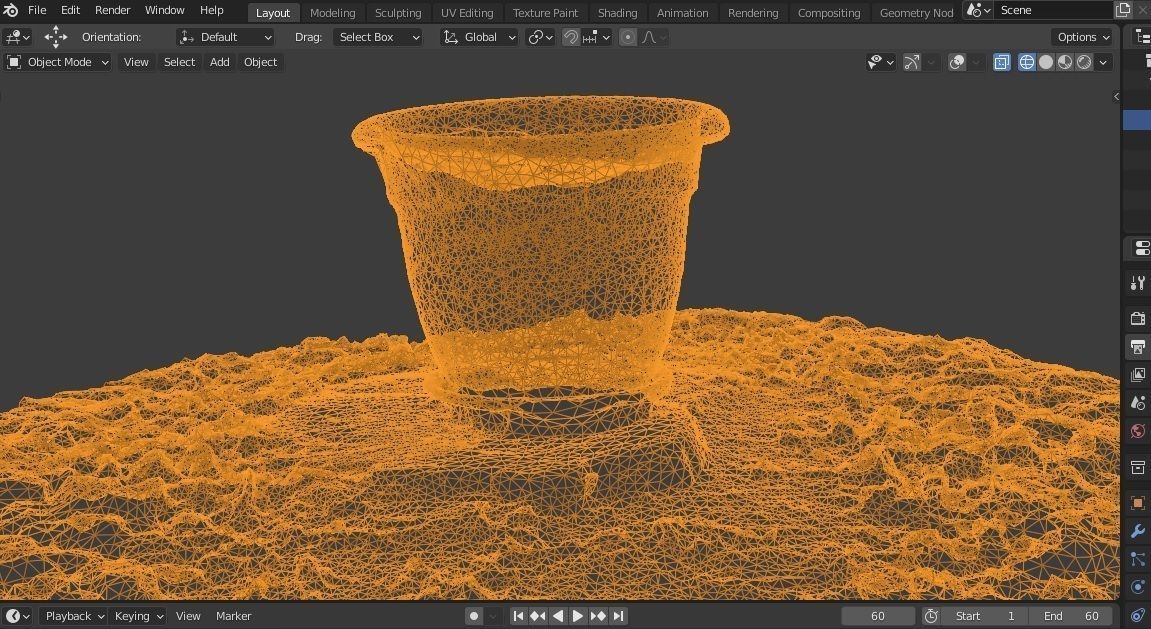The height and width of the screenshot is (629, 1151).
Task: Select Material Preview viewport shading
Action: (x=1065, y=62)
